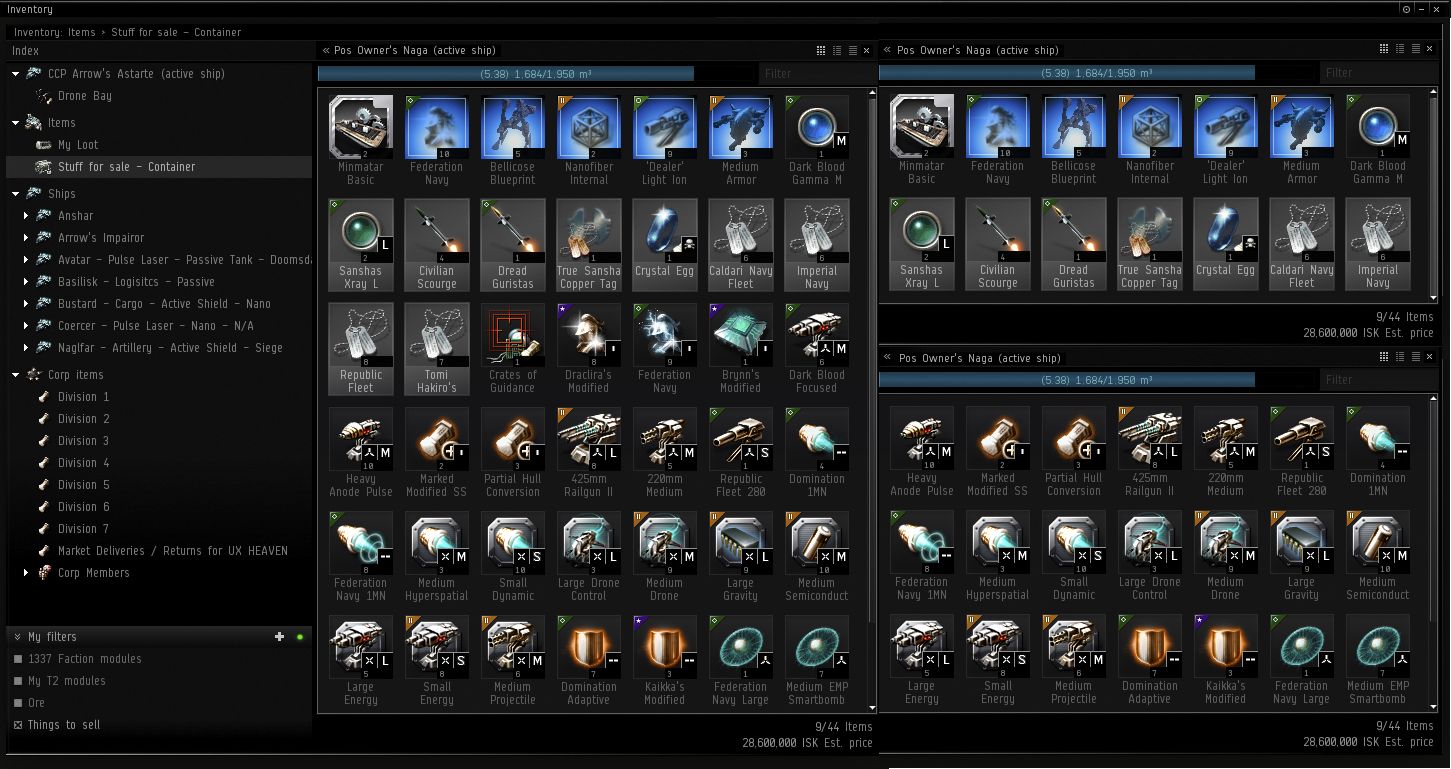Select the 425mm Railgun II in the main pane
Image resolution: width=1451 pixels, height=769 pixels.
click(588, 453)
